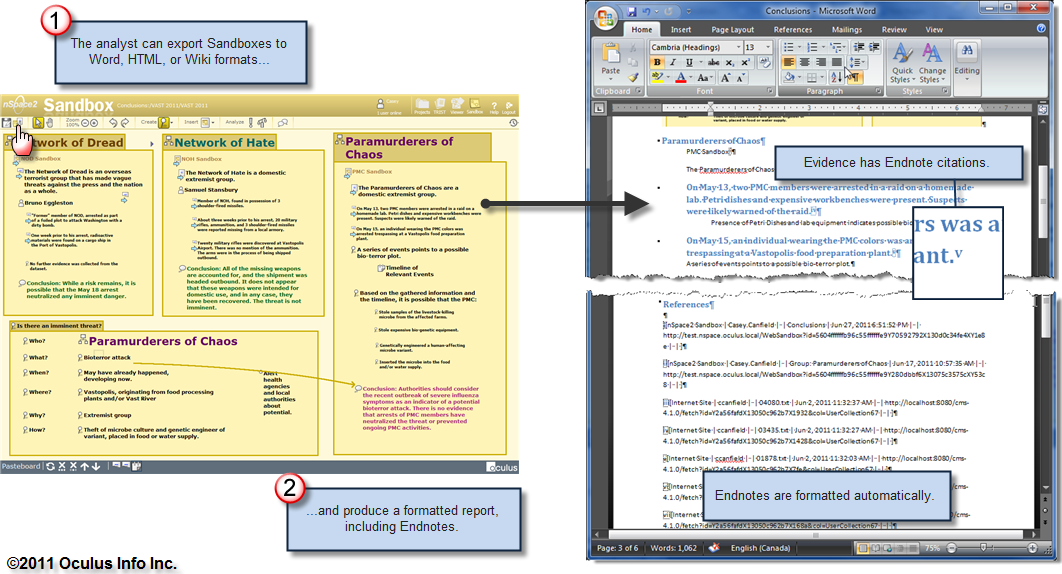1062x574 pixels.
Task: Open the Page Layout ribbon tab
Action: [x=732, y=30]
